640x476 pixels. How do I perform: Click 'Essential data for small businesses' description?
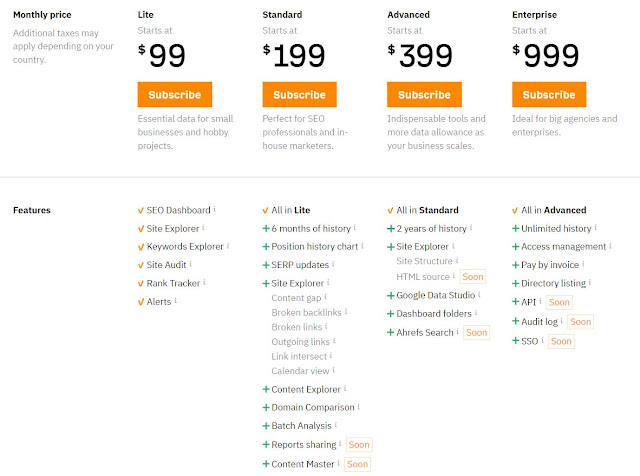[185, 132]
